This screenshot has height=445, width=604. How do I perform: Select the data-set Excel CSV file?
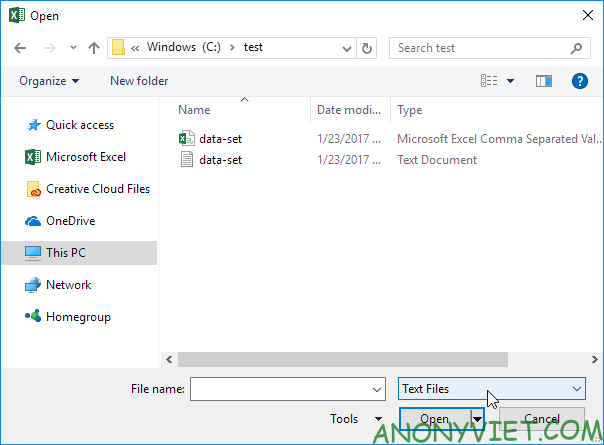tap(218, 139)
